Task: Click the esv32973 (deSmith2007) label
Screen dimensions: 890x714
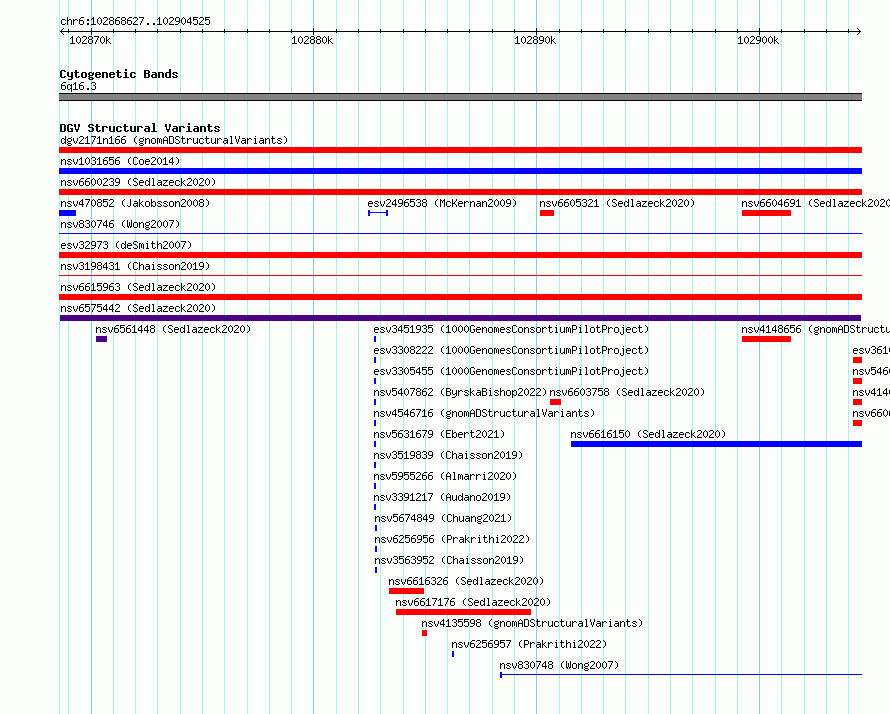Action: point(126,245)
